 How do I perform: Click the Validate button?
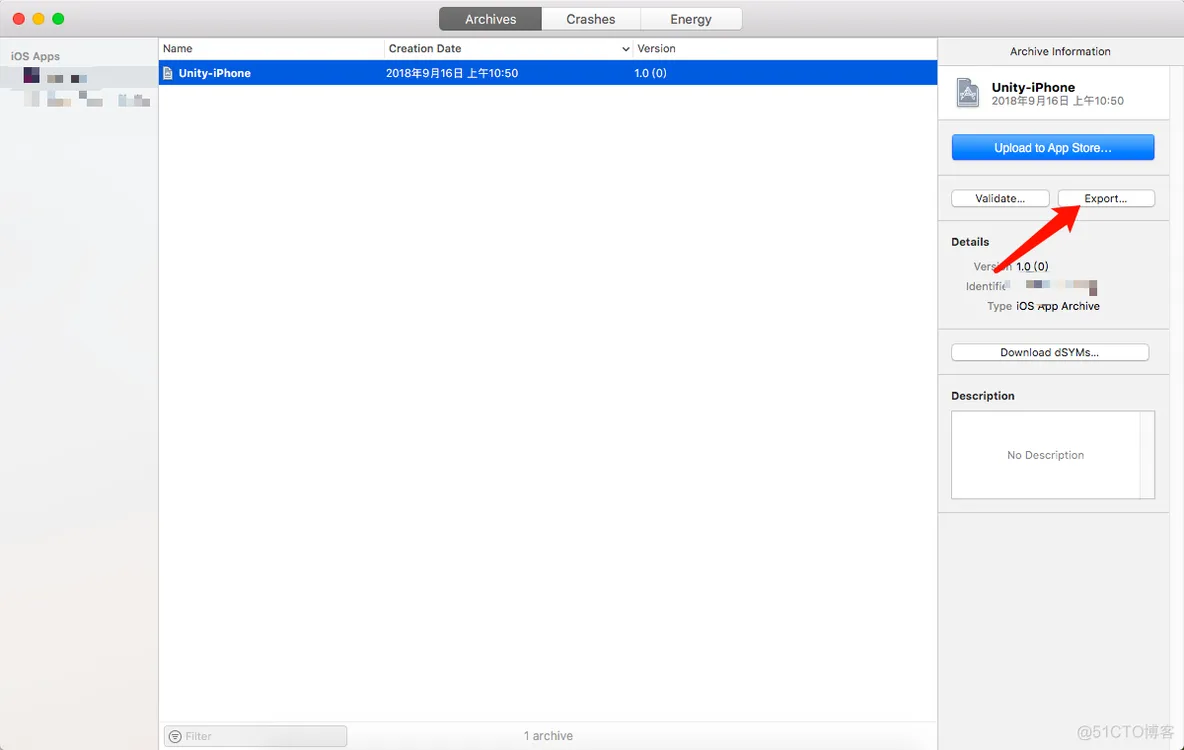pos(1000,198)
